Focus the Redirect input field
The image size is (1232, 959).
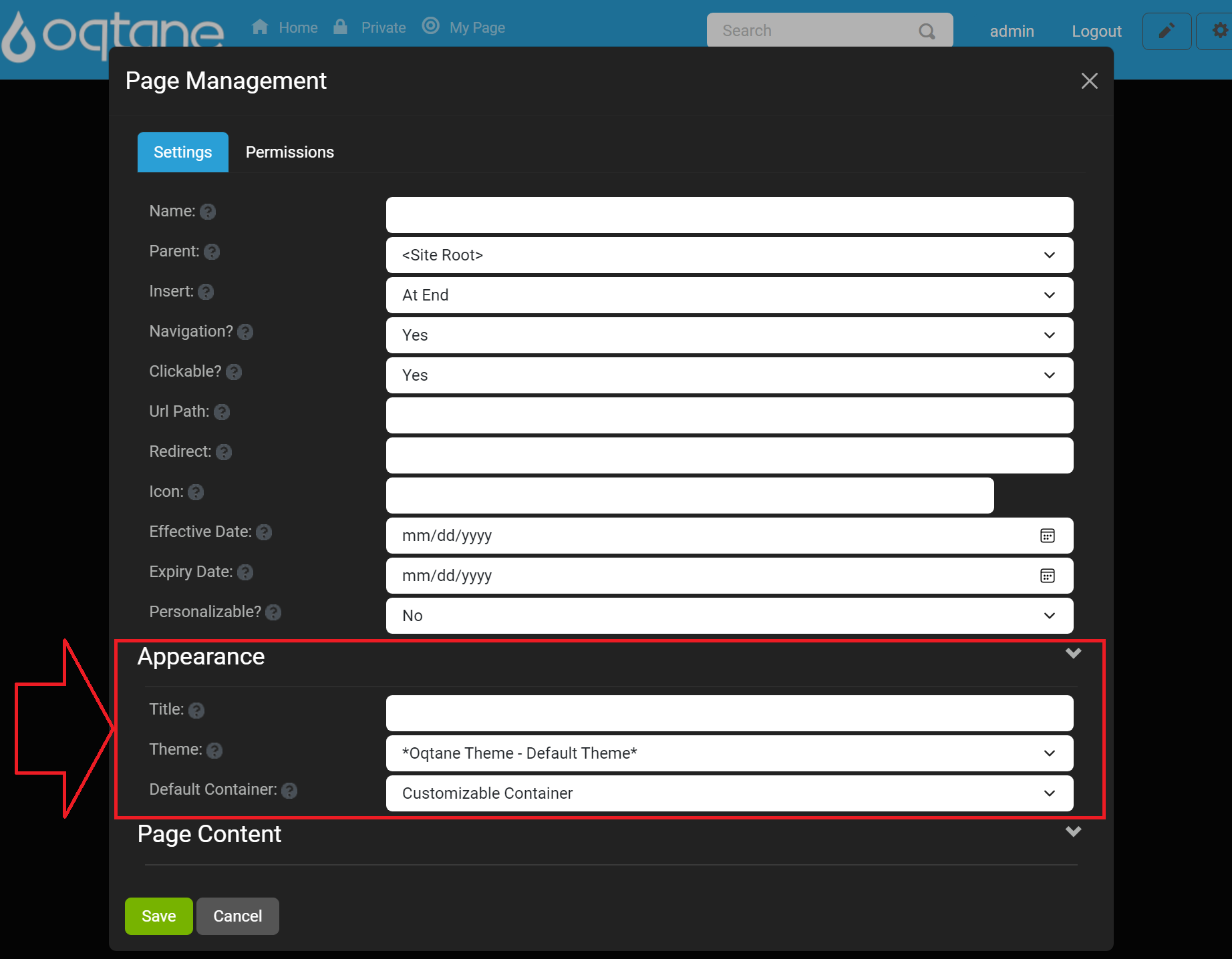point(730,455)
